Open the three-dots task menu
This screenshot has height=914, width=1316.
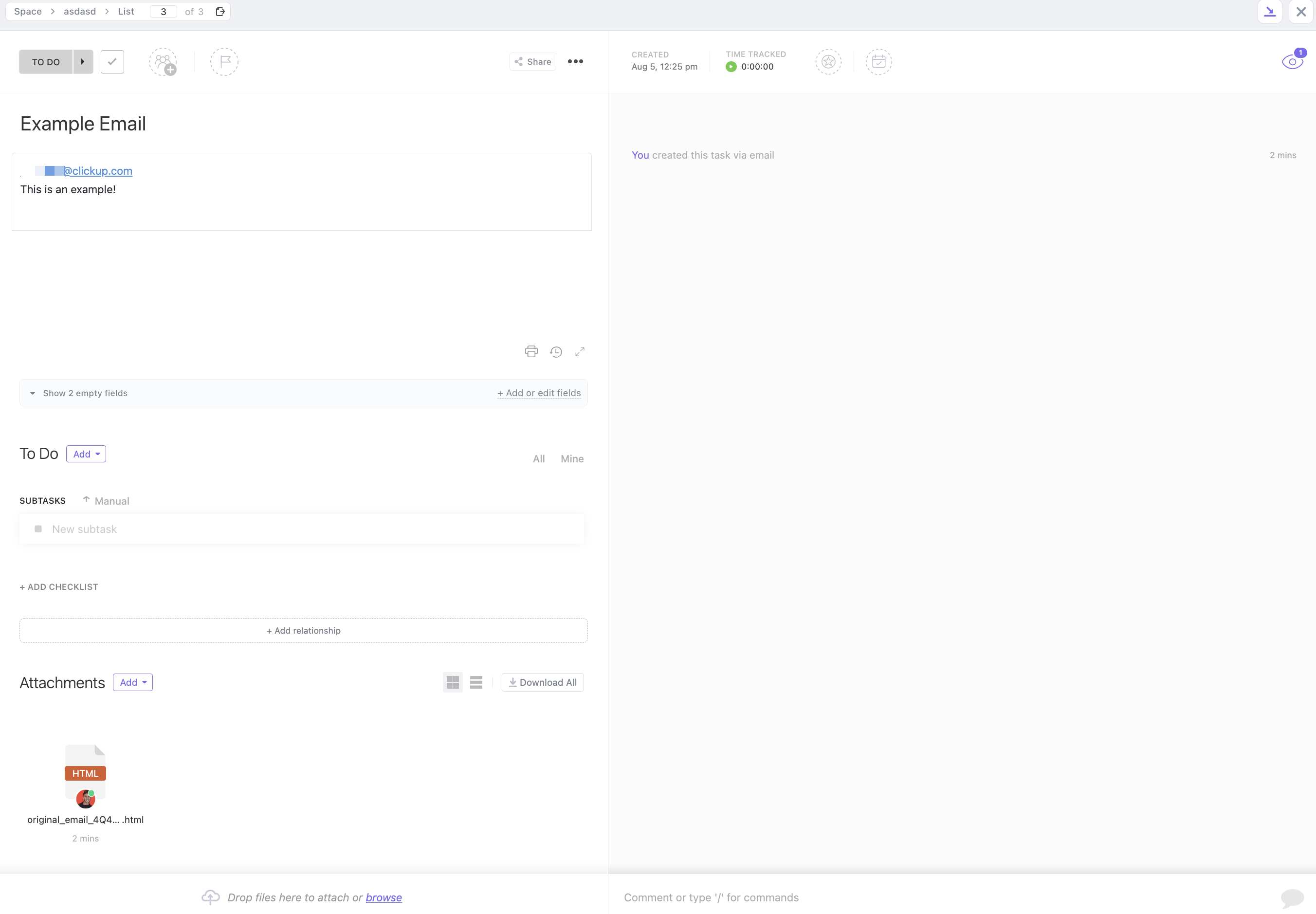point(575,62)
